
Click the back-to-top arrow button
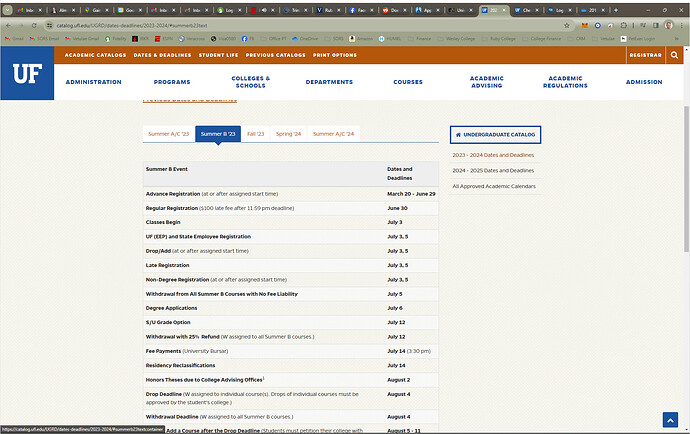[670, 420]
